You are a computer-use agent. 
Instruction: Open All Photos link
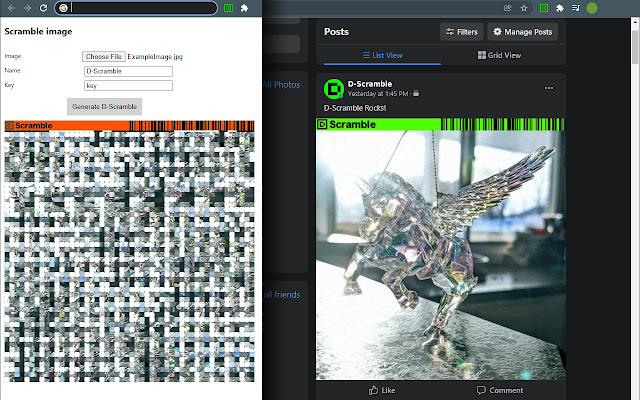[282, 84]
